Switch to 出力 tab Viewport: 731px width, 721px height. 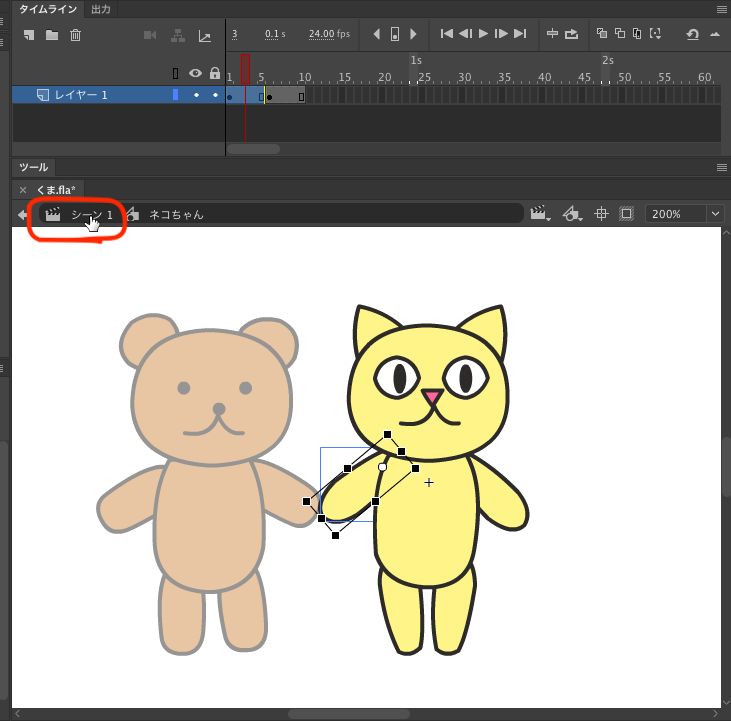pyautogui.click(x=101, y=9)
